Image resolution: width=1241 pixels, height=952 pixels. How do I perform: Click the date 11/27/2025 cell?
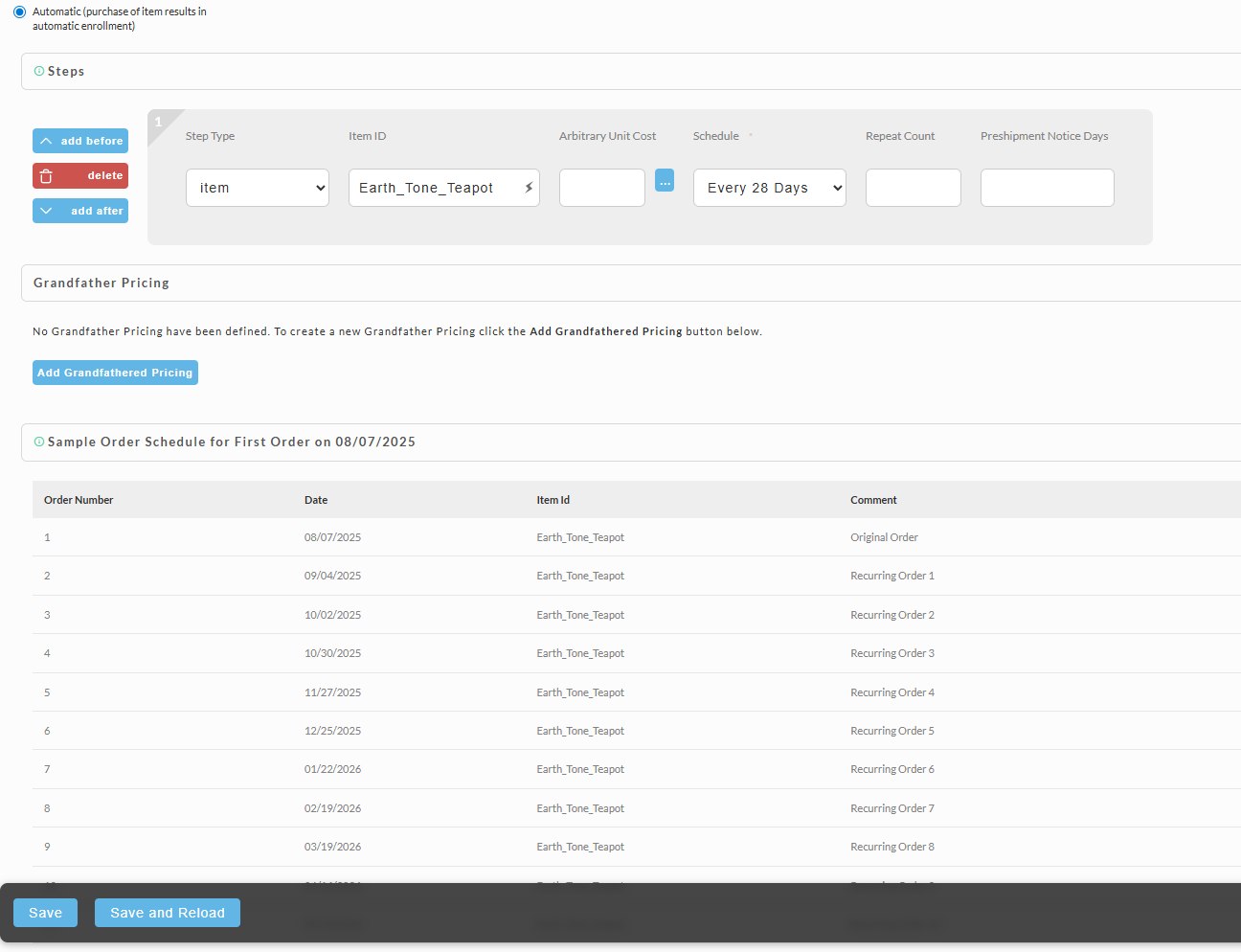[x=333, y=692]
